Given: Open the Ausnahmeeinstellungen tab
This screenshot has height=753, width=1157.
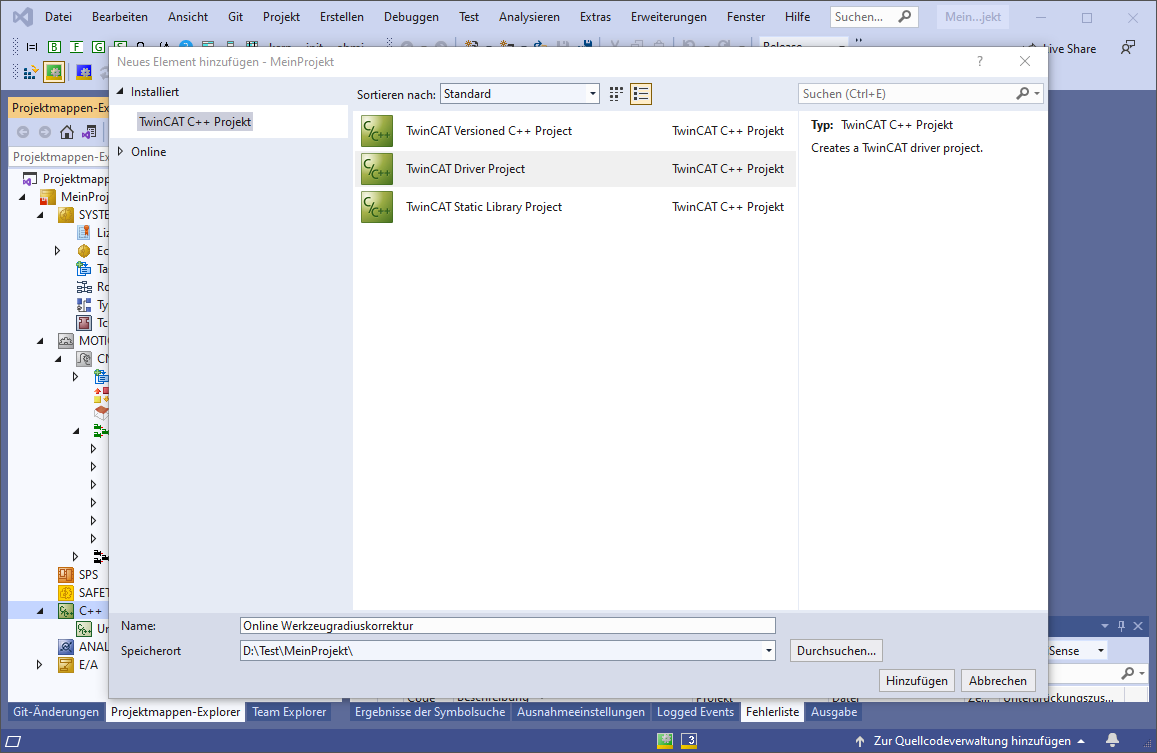Looking at the screenshot, I should (x=581, y=712).
